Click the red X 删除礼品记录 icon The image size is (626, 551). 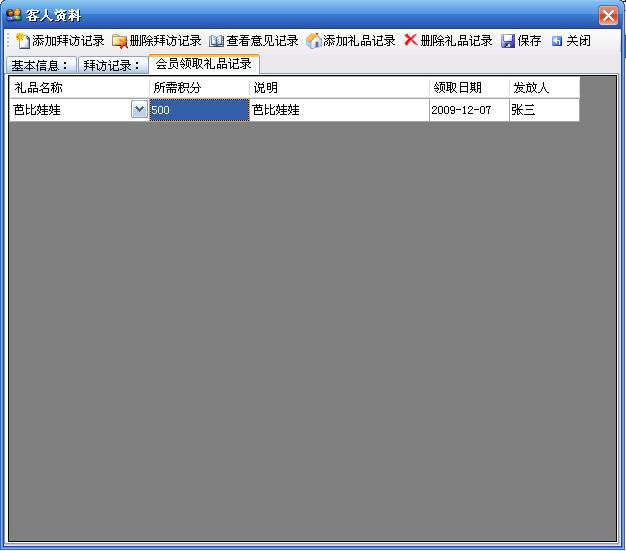point(410,40)
